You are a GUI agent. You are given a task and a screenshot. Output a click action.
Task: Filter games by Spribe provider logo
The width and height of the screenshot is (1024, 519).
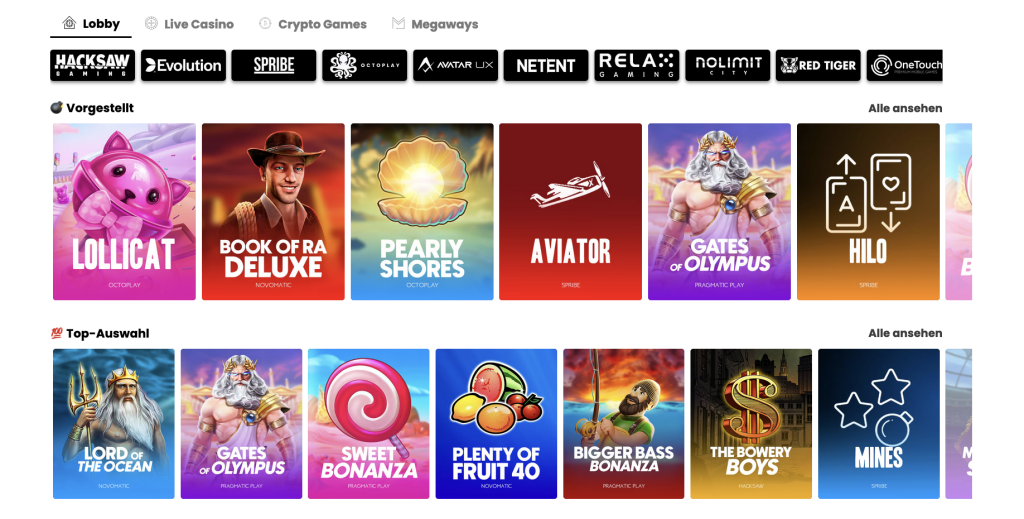[x=274, y=65]
